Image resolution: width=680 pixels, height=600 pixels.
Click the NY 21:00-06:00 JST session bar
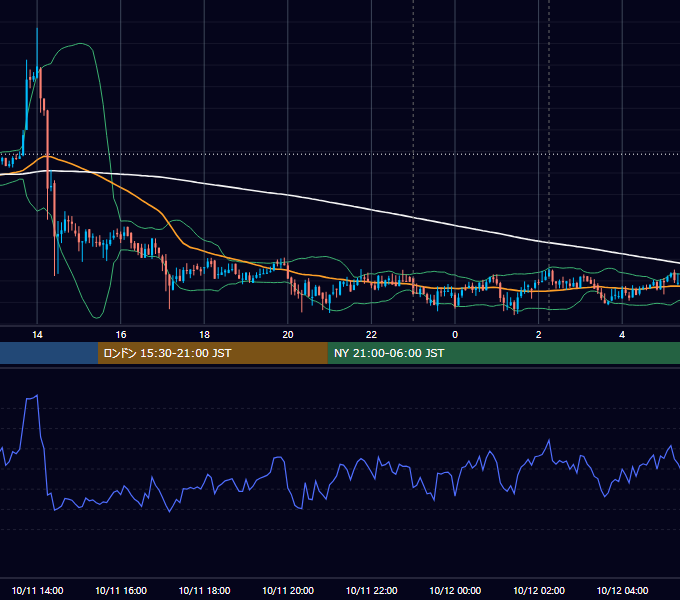tap(503, 353)
